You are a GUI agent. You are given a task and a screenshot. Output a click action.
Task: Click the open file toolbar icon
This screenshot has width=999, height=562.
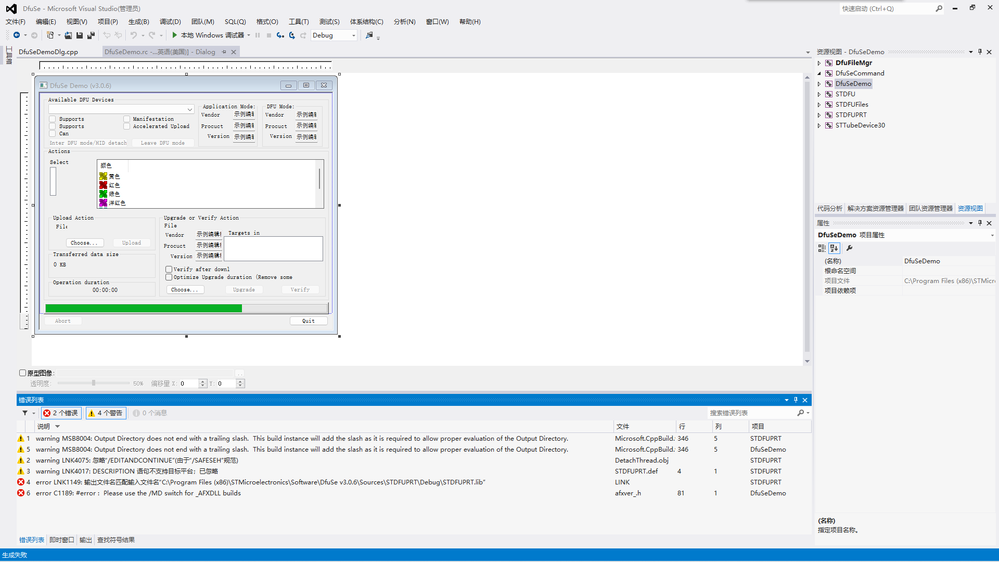(x=68, y=35)
